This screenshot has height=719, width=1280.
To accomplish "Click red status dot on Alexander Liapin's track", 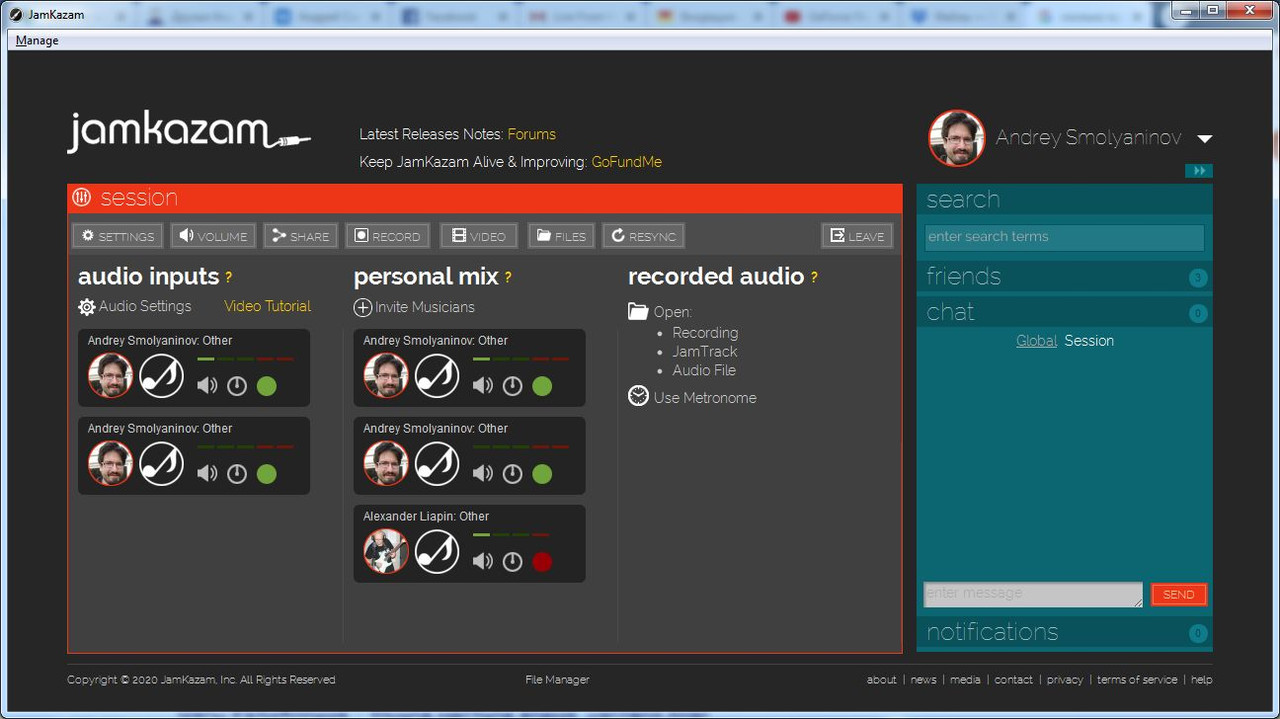I will [542, 562].
